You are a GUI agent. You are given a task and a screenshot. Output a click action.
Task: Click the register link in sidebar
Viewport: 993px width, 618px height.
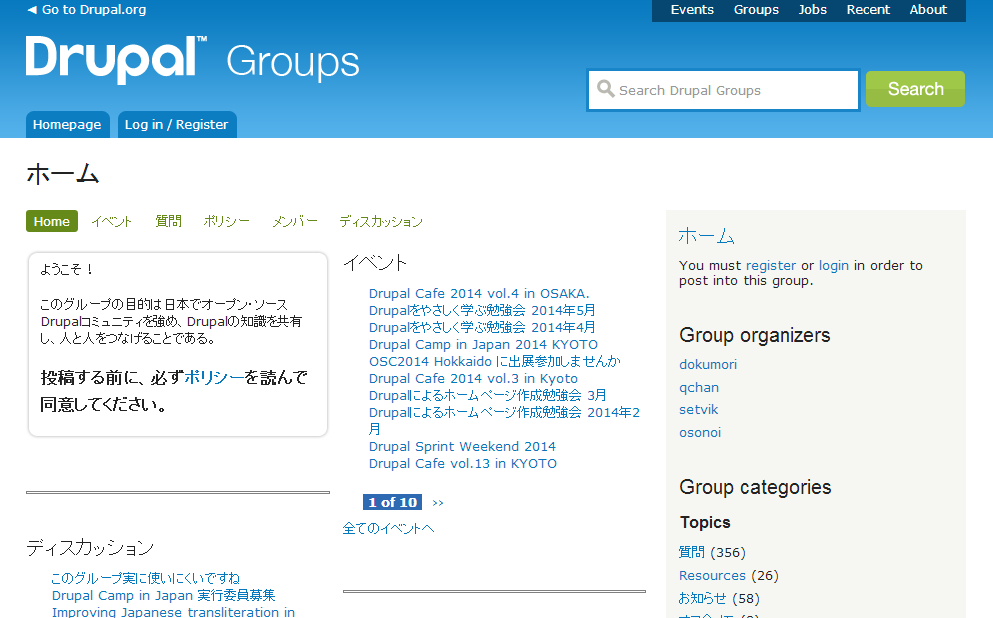[x=771, y=266]
